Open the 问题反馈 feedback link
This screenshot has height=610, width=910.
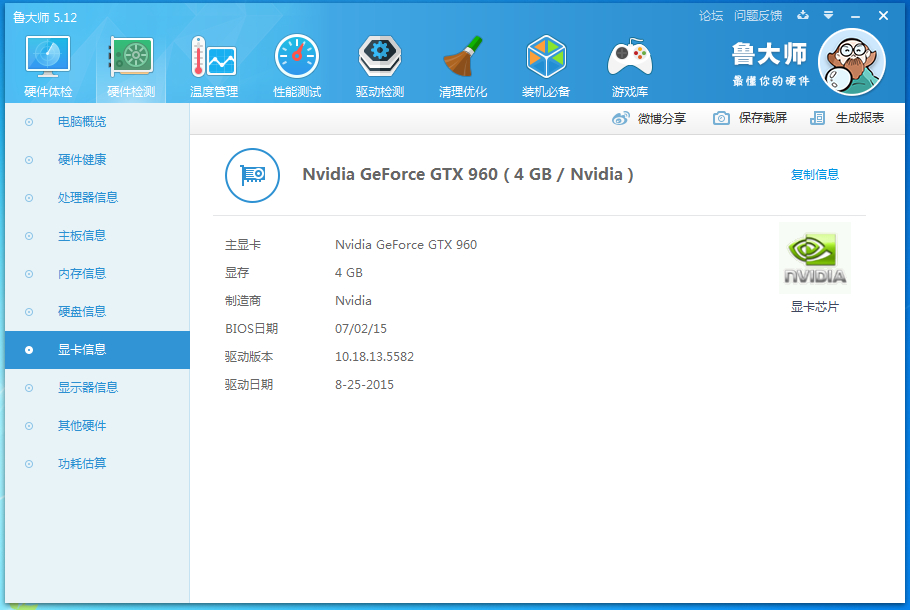click(x=758, y=16)
